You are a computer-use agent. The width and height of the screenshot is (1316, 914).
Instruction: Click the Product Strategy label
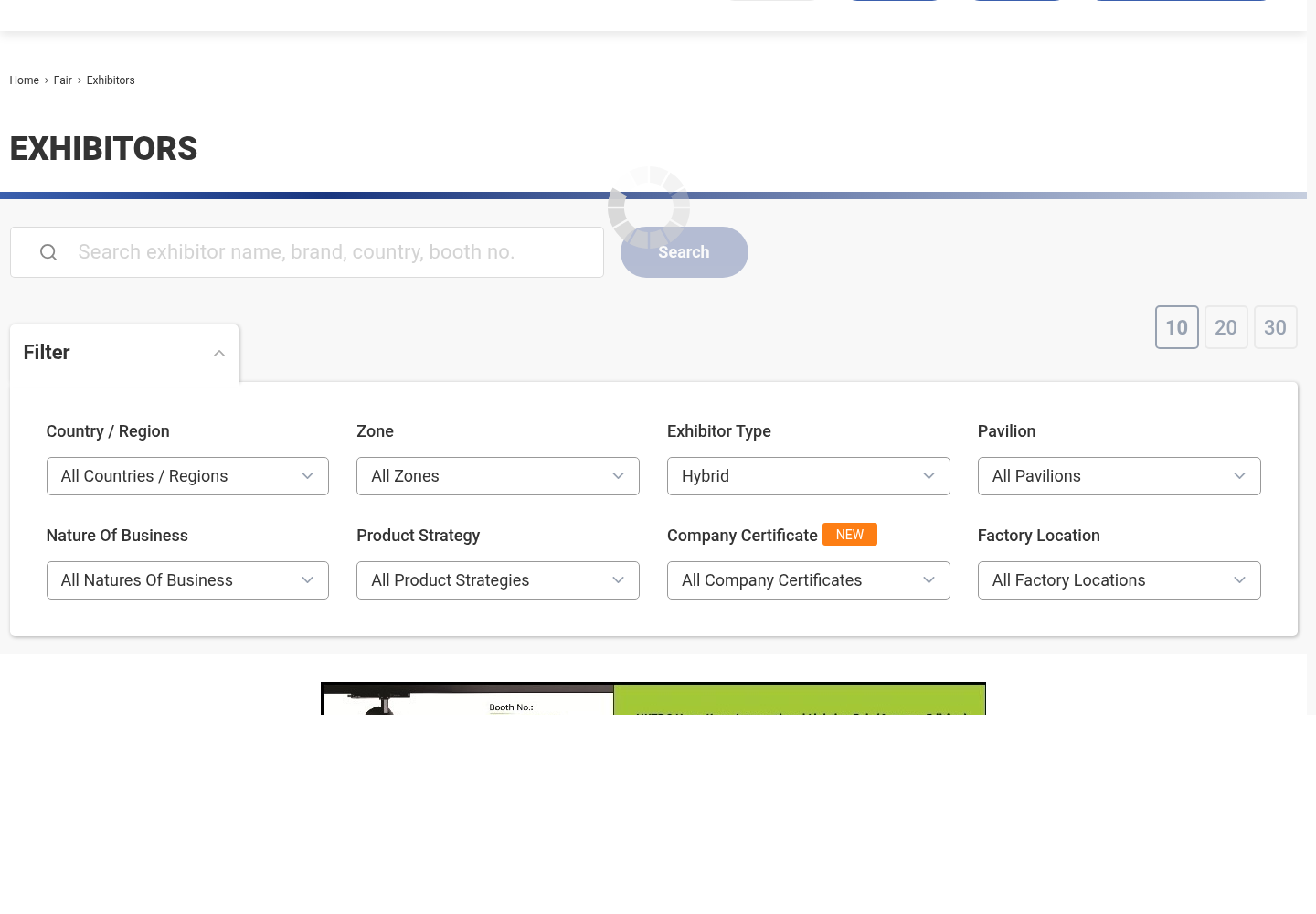point(419,536)
